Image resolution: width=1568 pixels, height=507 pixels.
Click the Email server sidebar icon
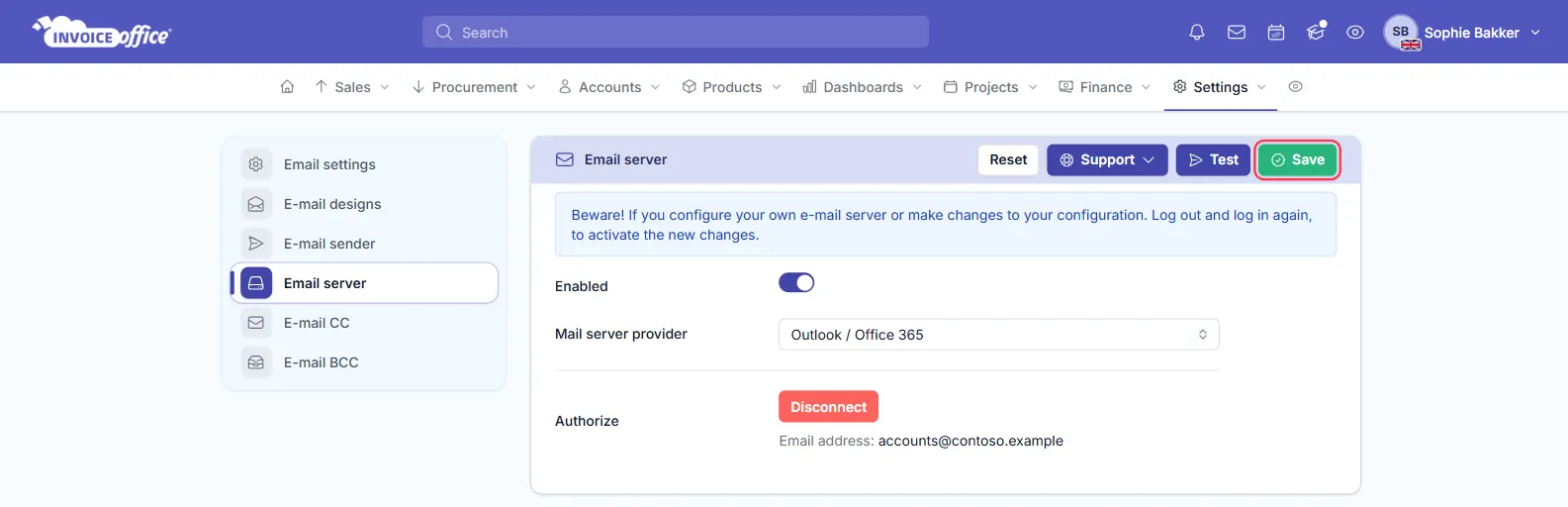(256, 283)
